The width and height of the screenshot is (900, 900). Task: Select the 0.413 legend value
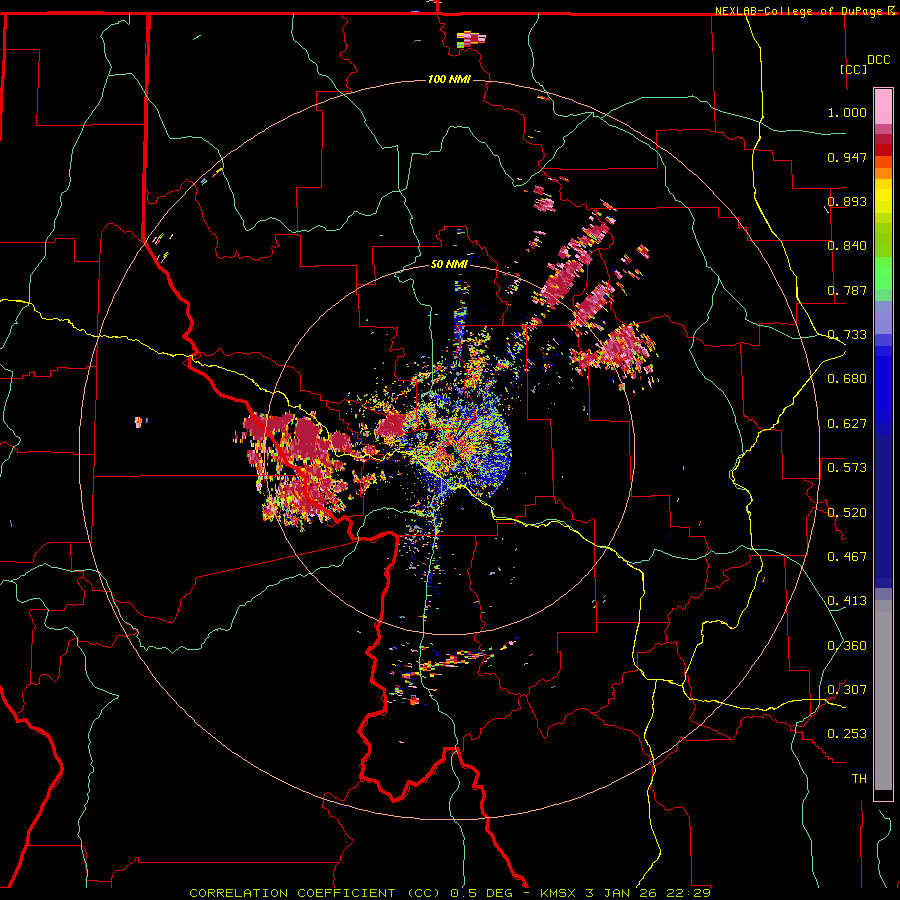[x=847, y=601]
